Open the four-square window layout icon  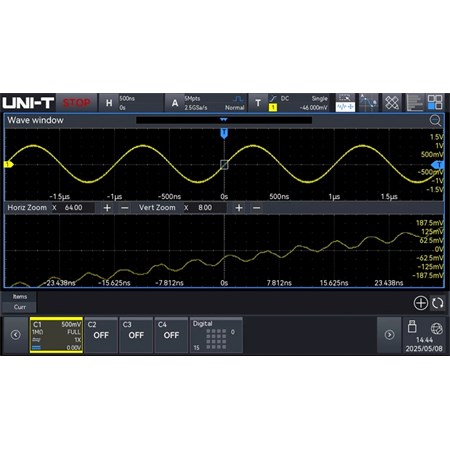[435, 103]
